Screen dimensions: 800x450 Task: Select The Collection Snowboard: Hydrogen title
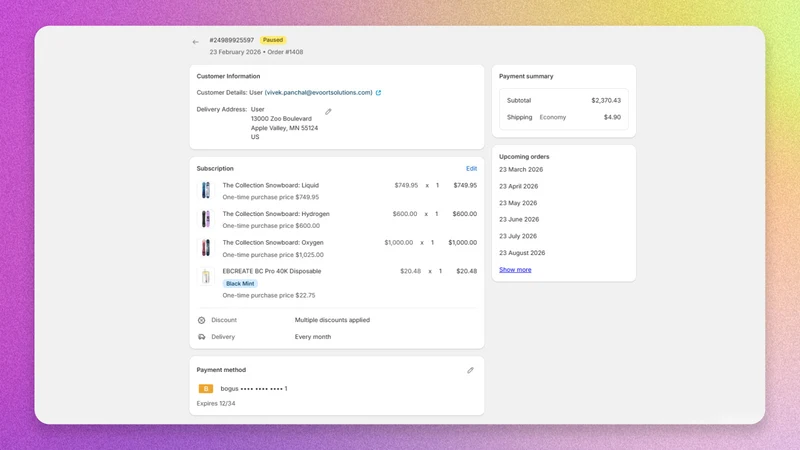pos(276,214)
